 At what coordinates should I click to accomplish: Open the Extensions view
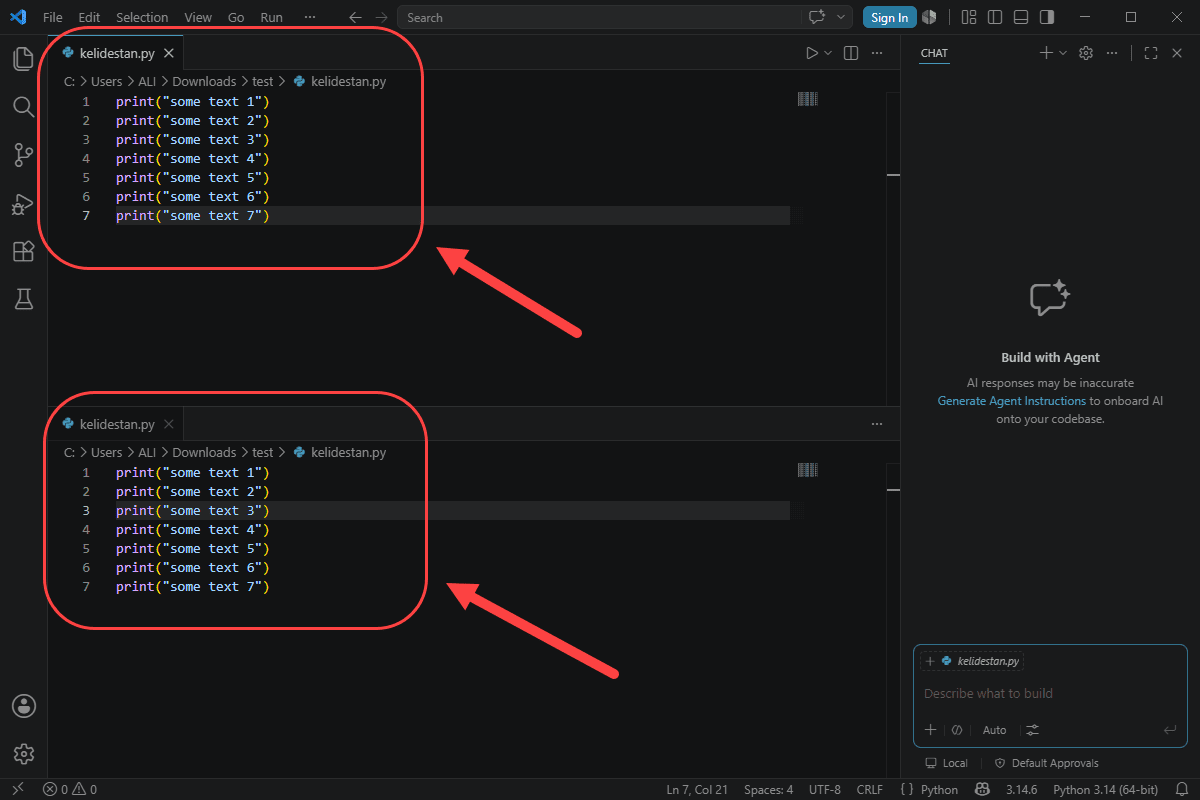(24, 251)
